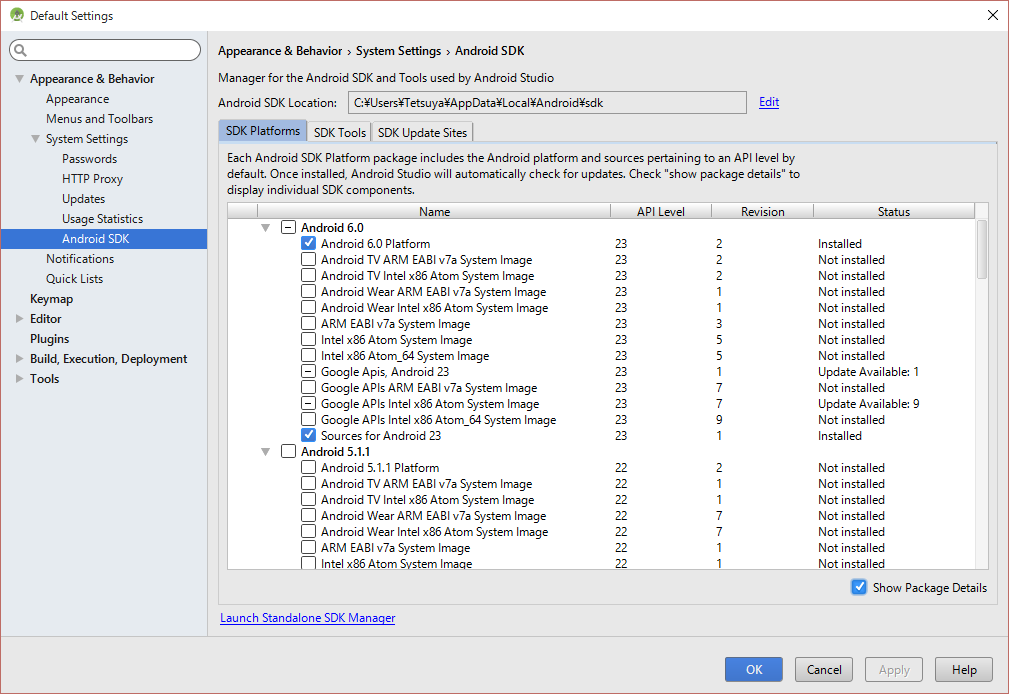1009x694 pixels.
Task: Click the settings search field
Action: pyautogui.click(x=105, y=50)
